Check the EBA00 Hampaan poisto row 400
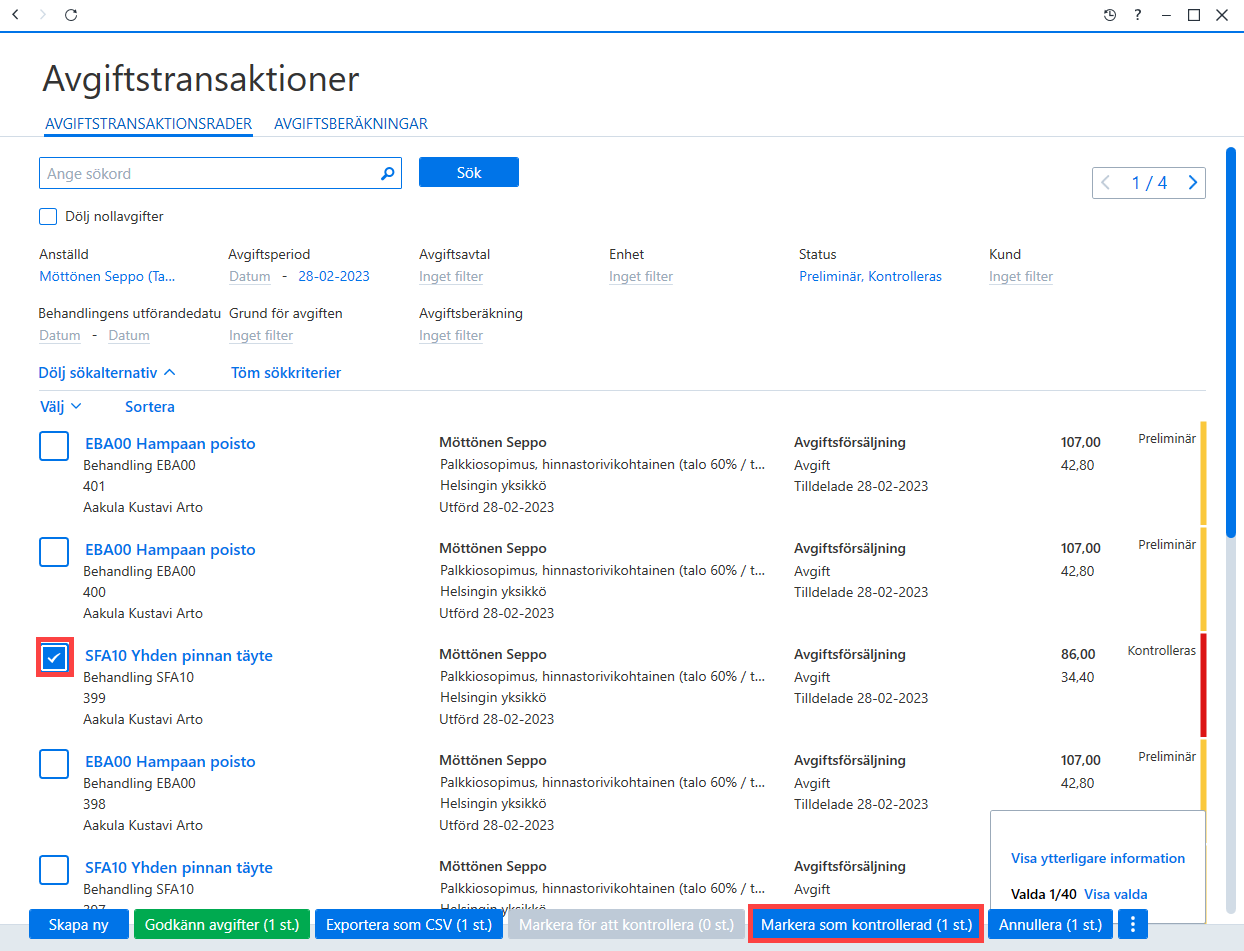Image resolution: width=1244 pixels, height=951 pixels. tap(54, 551)
